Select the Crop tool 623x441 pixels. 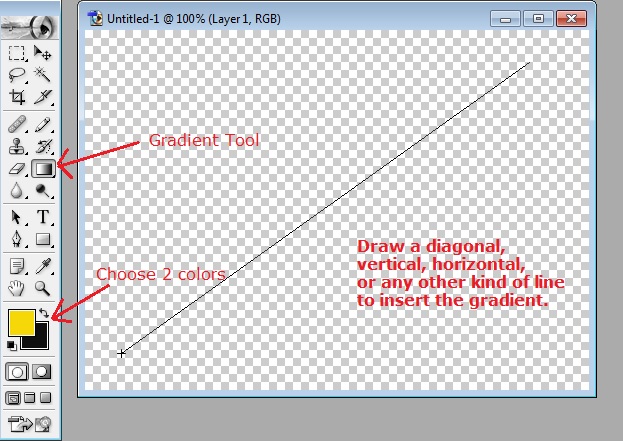point(17,97)
